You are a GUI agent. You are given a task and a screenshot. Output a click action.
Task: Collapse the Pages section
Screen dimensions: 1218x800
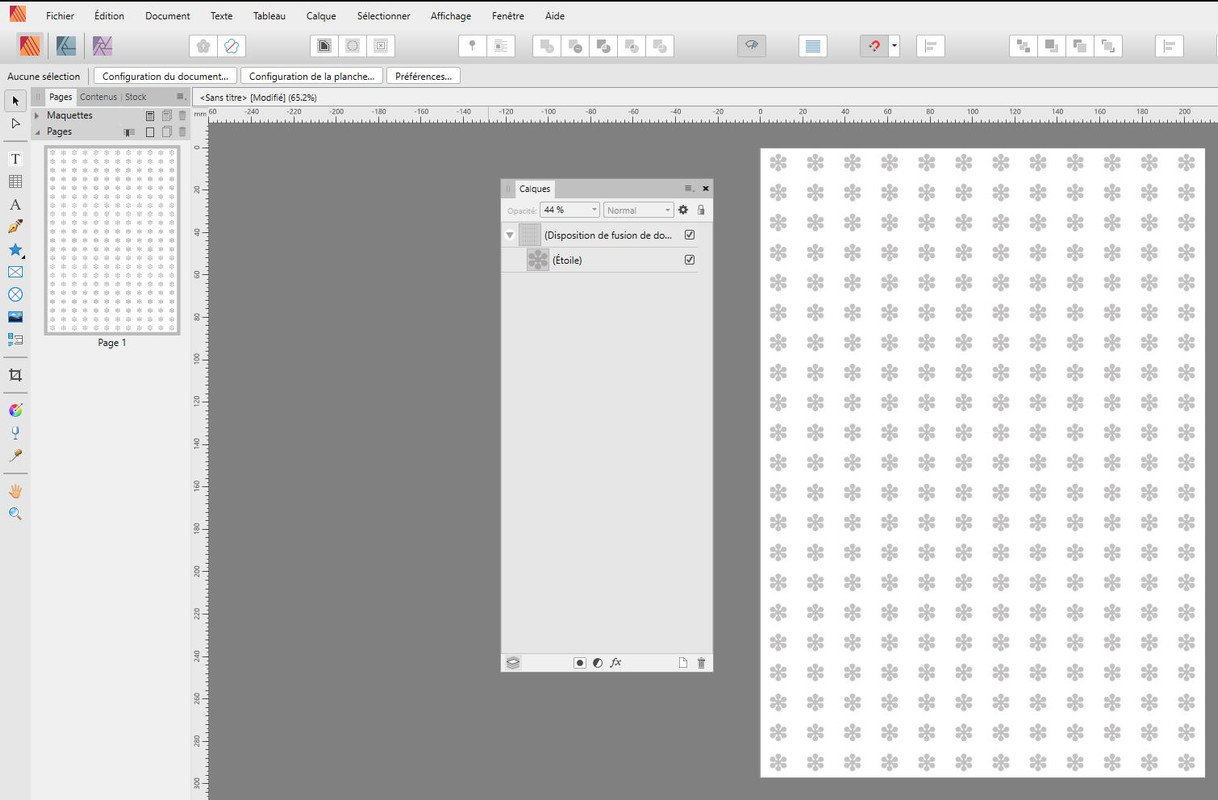pos(37,132)
